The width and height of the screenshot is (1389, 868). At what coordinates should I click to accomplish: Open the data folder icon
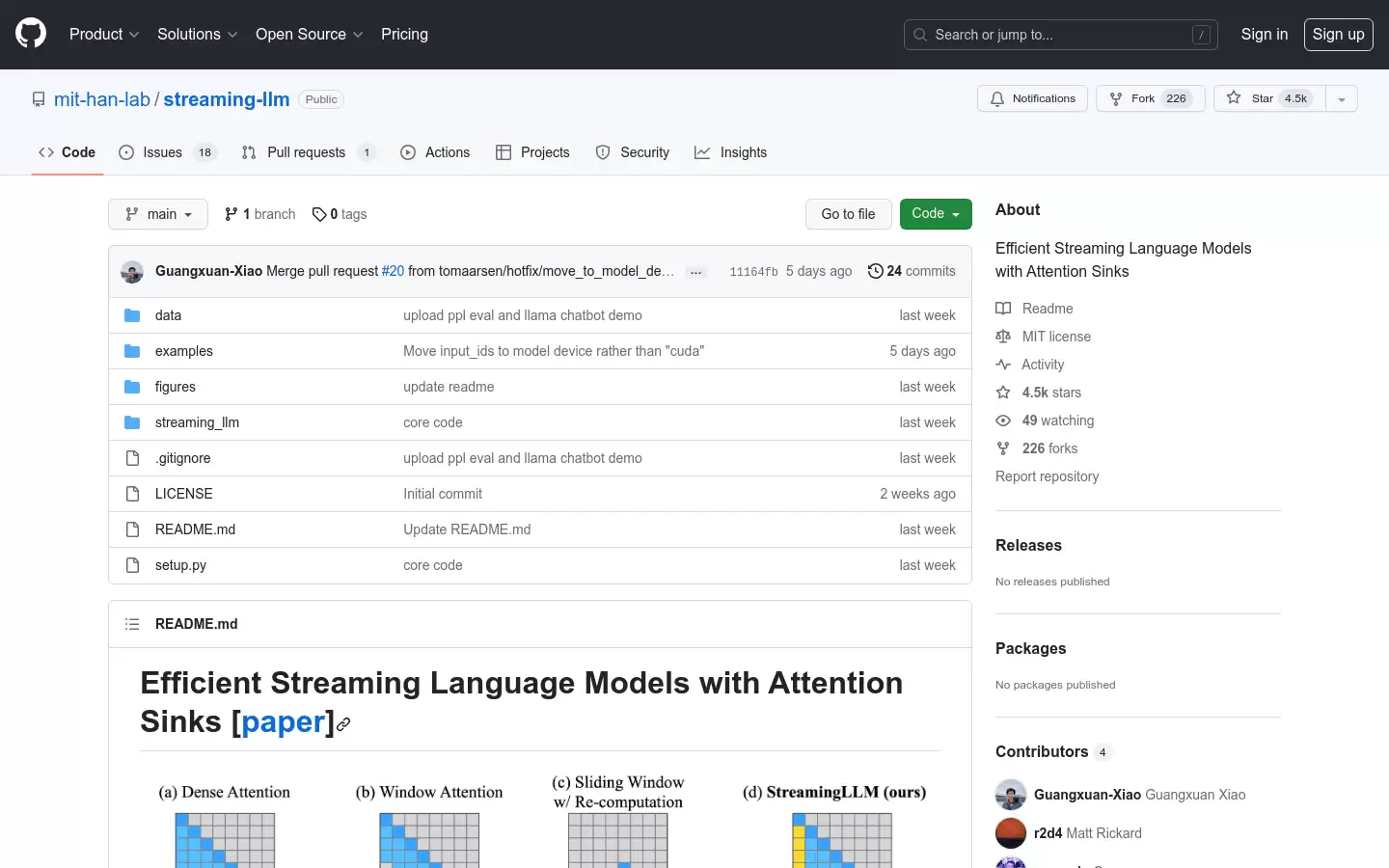(132, 315)
